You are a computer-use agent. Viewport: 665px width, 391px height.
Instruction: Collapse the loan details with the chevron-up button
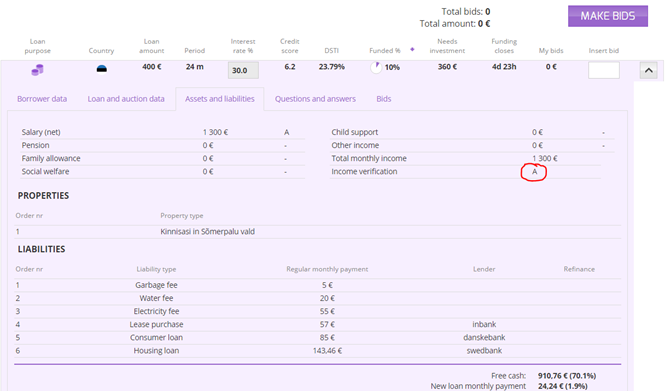coord(648,70)
